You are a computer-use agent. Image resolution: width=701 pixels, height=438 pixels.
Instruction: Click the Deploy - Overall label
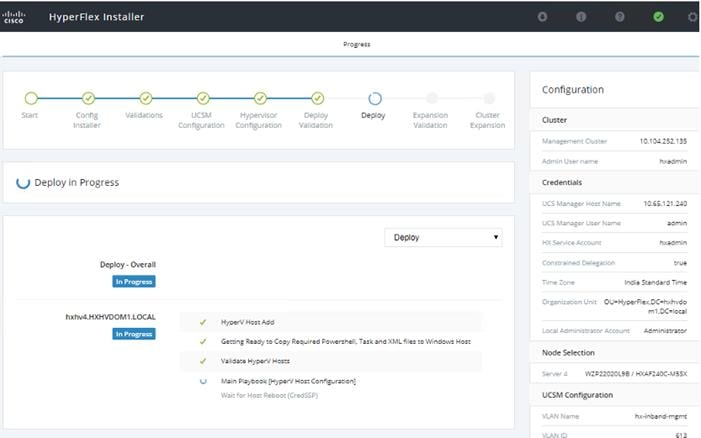128,265
